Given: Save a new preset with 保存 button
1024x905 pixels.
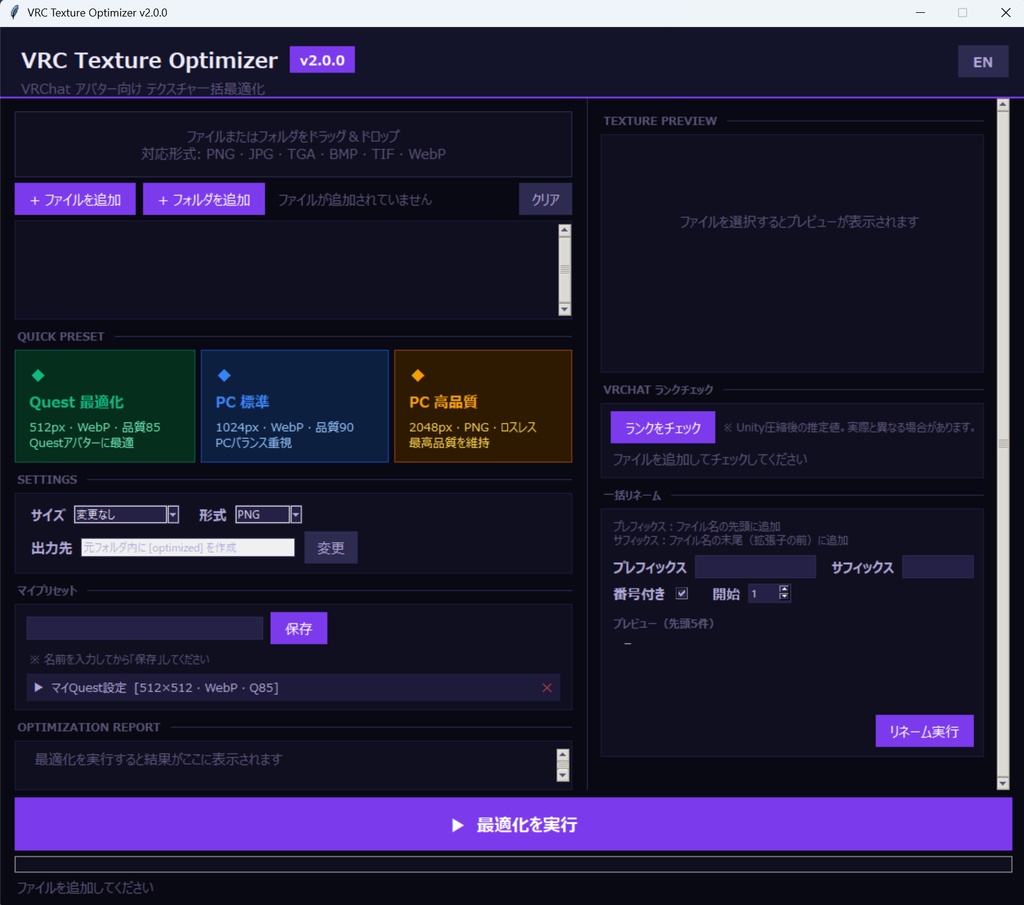Looking at the screenshot, I should coord(298,628).
